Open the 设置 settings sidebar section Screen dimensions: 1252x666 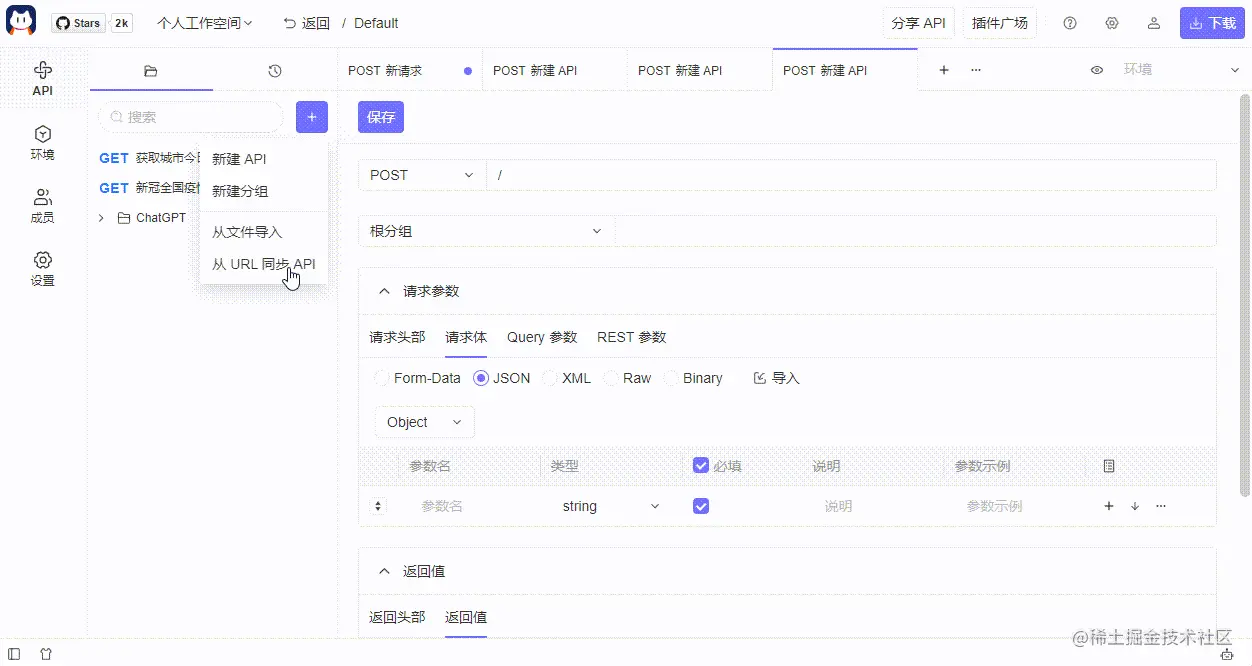click(x=43, y=269)
